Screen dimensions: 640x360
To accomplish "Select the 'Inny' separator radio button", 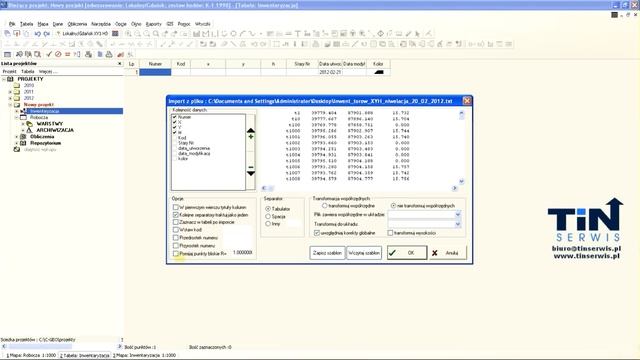I will [x=268, y=224].
